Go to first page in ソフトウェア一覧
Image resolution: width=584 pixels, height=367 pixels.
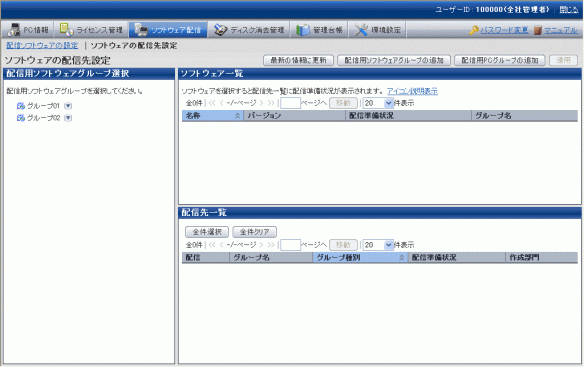[212, 103]
